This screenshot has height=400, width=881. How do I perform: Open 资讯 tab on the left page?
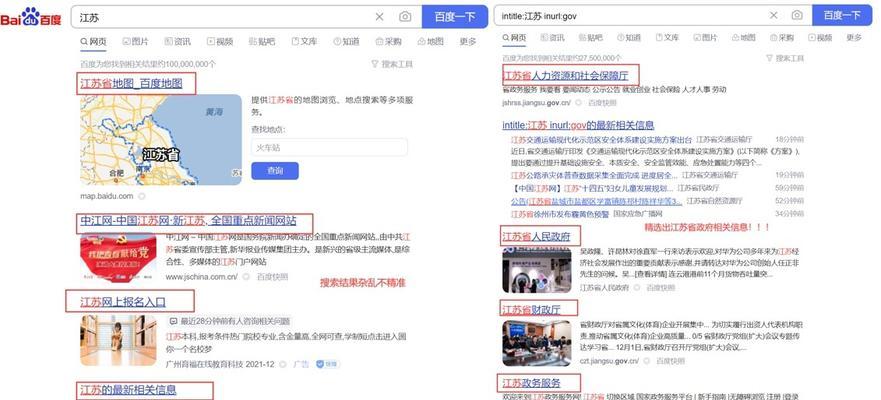(x=178, y=41)
